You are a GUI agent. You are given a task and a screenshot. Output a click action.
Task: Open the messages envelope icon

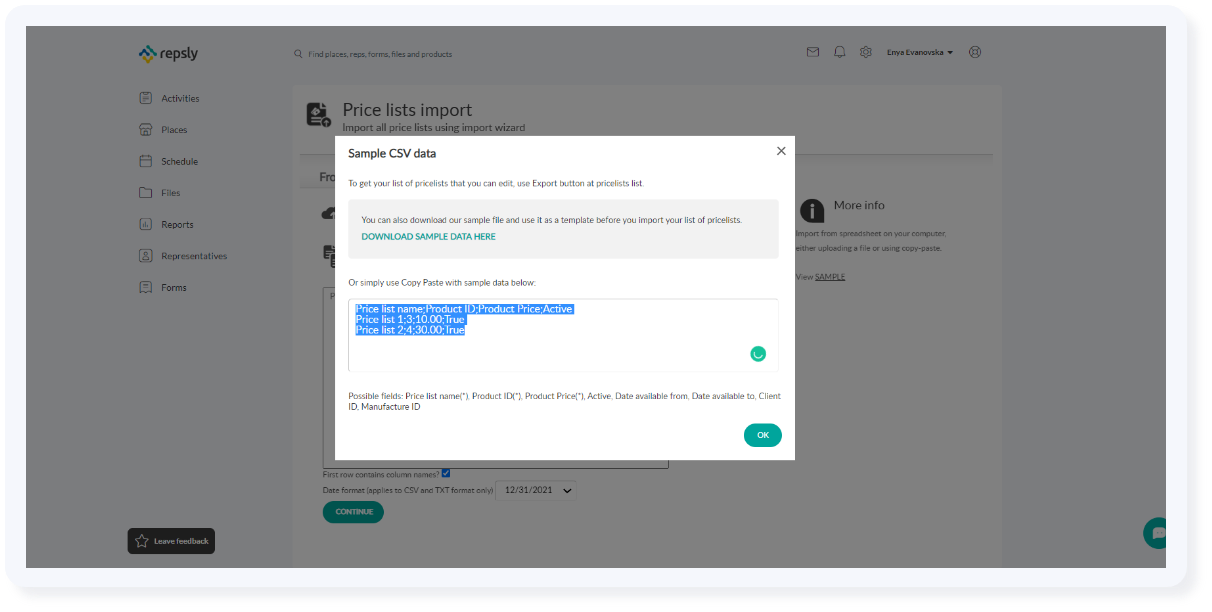pos(813,51)
